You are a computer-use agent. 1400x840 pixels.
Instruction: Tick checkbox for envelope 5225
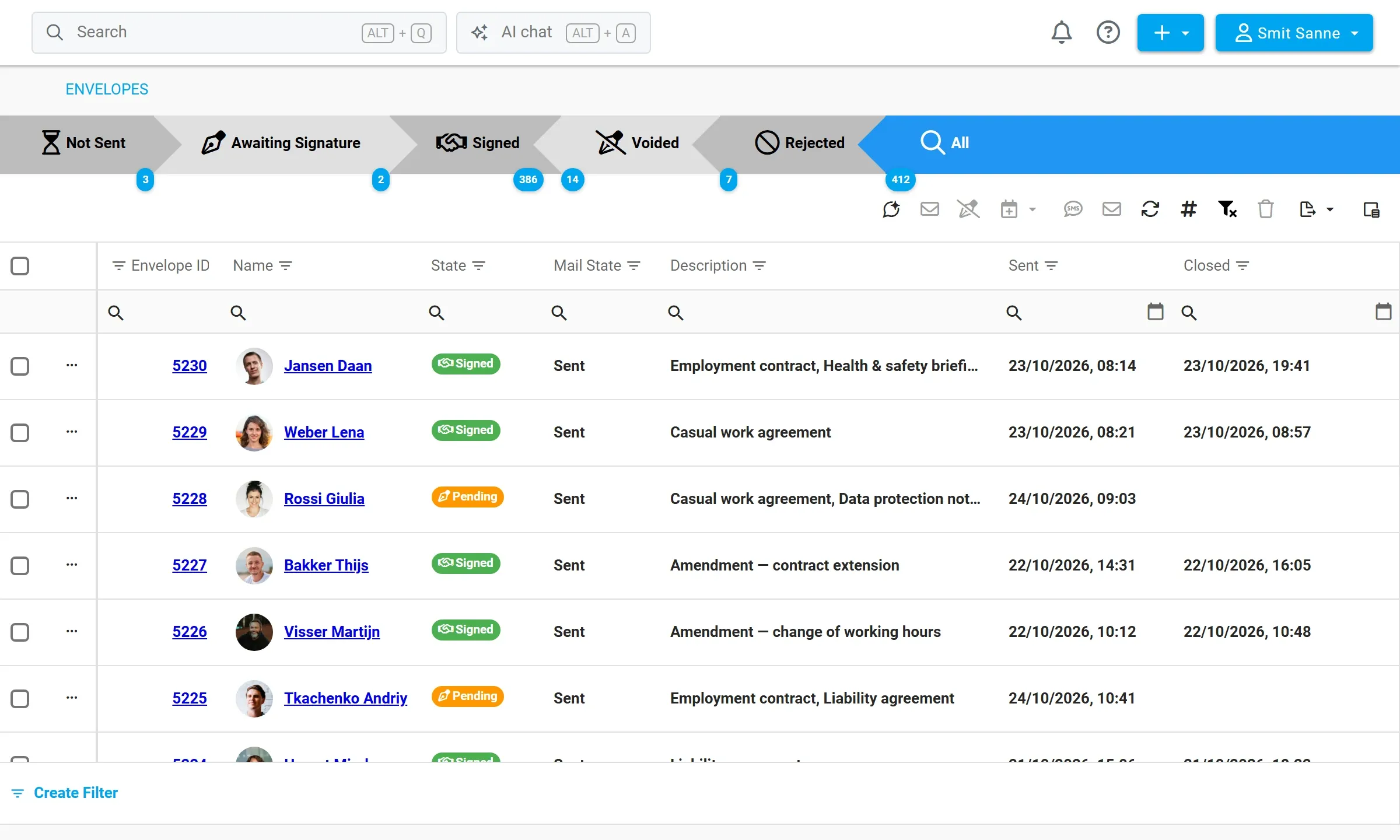(20, 699)
